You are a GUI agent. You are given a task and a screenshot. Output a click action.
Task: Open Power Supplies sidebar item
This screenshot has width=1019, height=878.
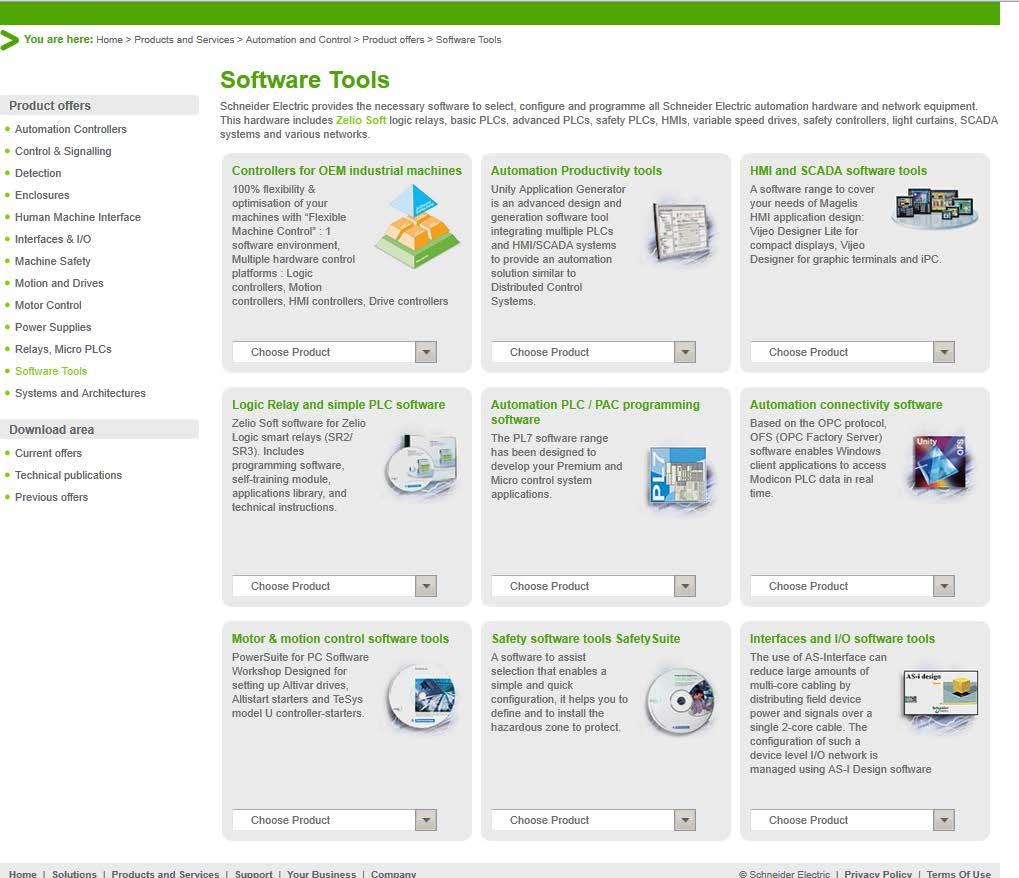[53, 328]
